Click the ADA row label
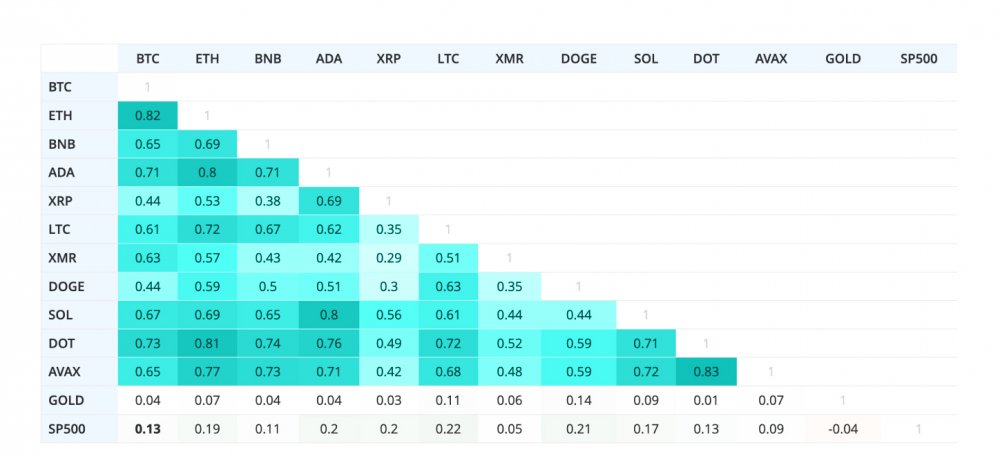The image size is (1000, 456). 80,172
